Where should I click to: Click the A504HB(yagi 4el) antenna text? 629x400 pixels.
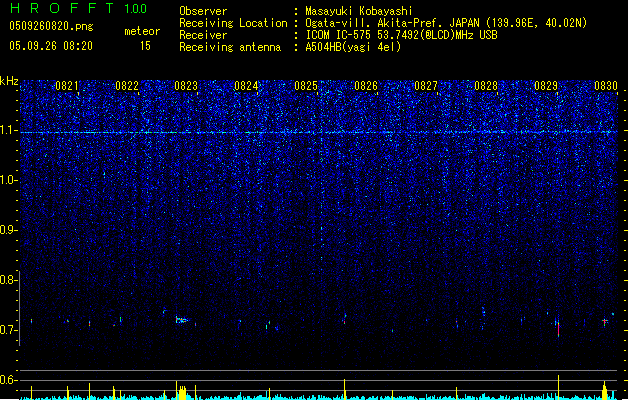coord(353,47)
